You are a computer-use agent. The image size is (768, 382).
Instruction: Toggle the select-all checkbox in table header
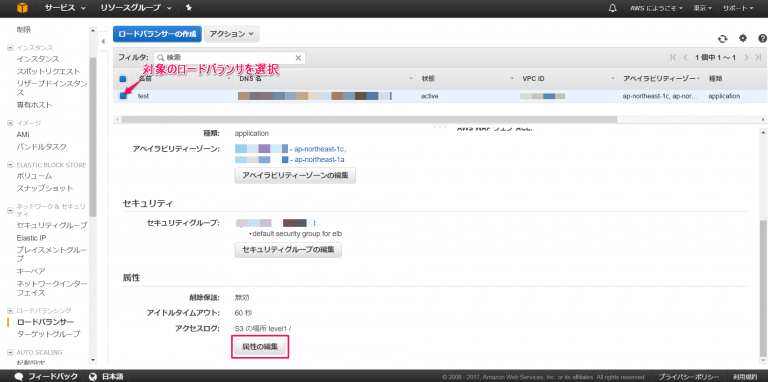tap(123, 78)
